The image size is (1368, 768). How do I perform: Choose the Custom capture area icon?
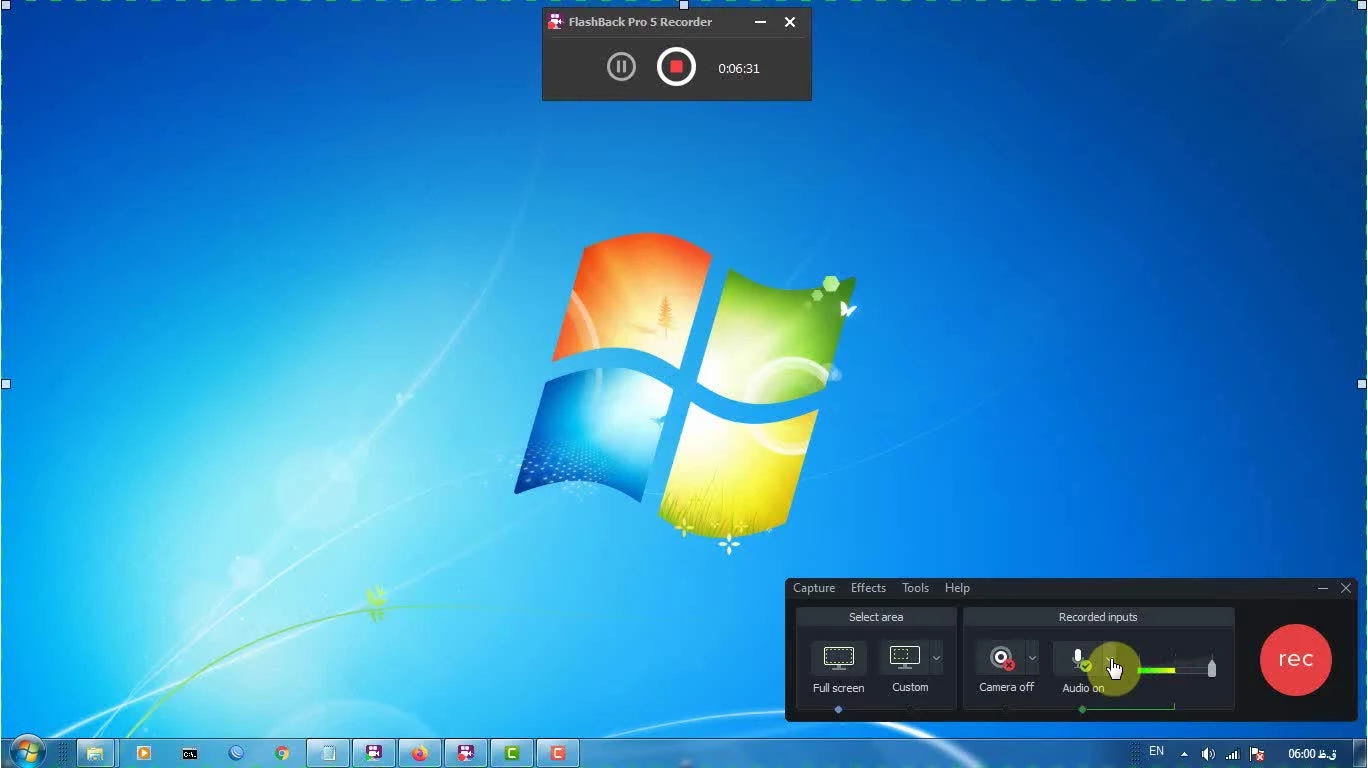pyautogui.click(x=904, y=658)
